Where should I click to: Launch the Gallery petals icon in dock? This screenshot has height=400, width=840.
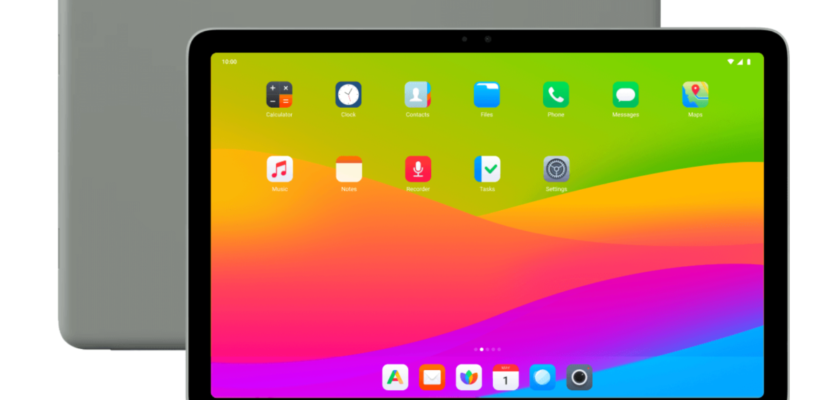coord(469,378)
